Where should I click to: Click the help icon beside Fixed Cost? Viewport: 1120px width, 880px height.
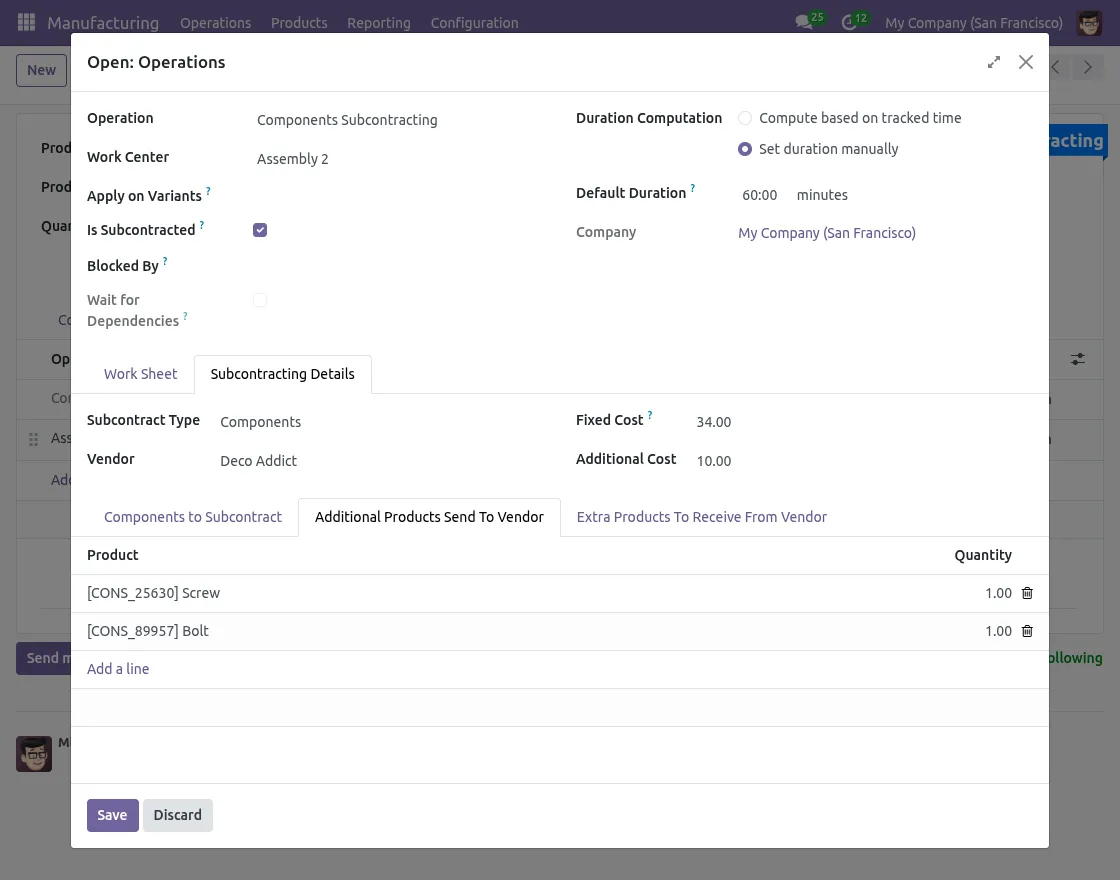pos(648,414)
